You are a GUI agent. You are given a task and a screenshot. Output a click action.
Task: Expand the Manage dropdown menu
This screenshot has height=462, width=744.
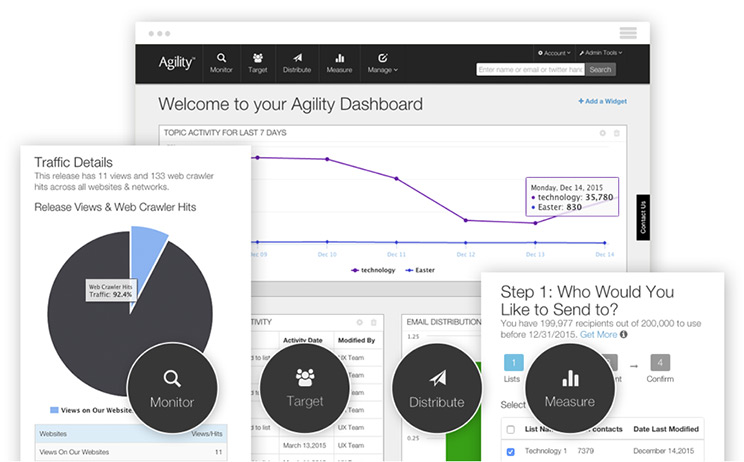[382, 62]
